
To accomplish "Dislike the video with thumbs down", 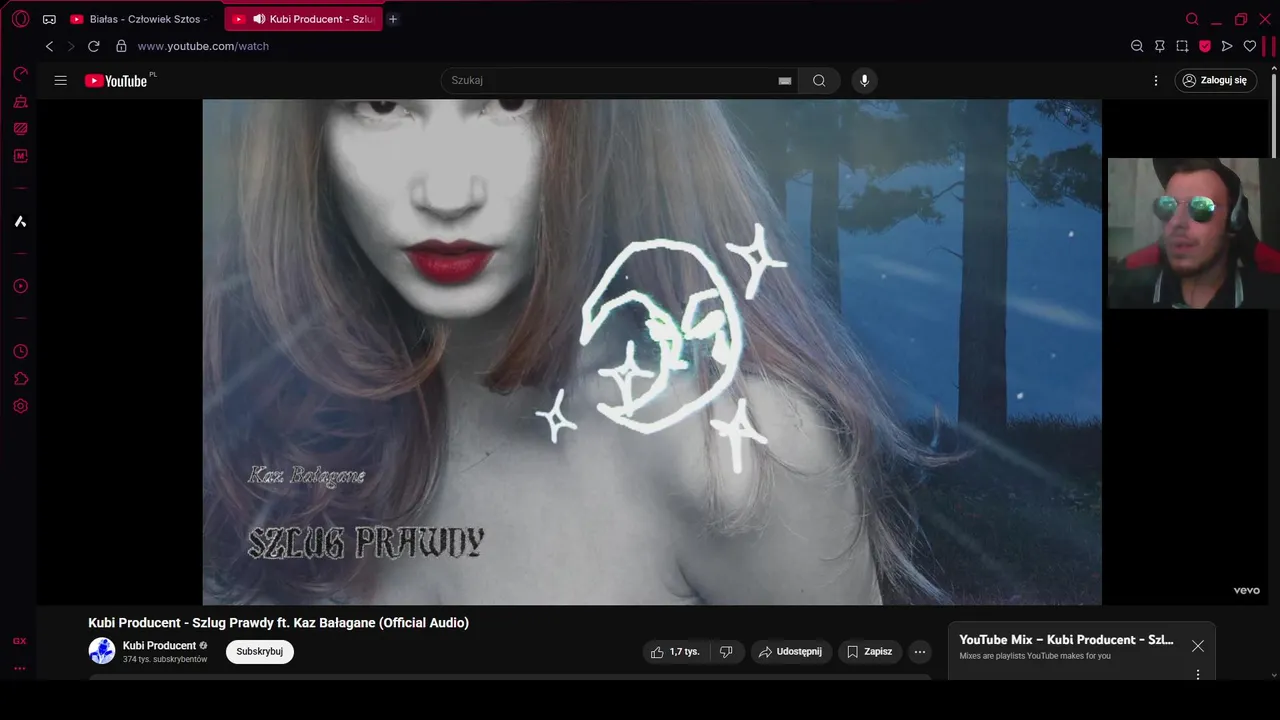I will [x=727, y=652].
